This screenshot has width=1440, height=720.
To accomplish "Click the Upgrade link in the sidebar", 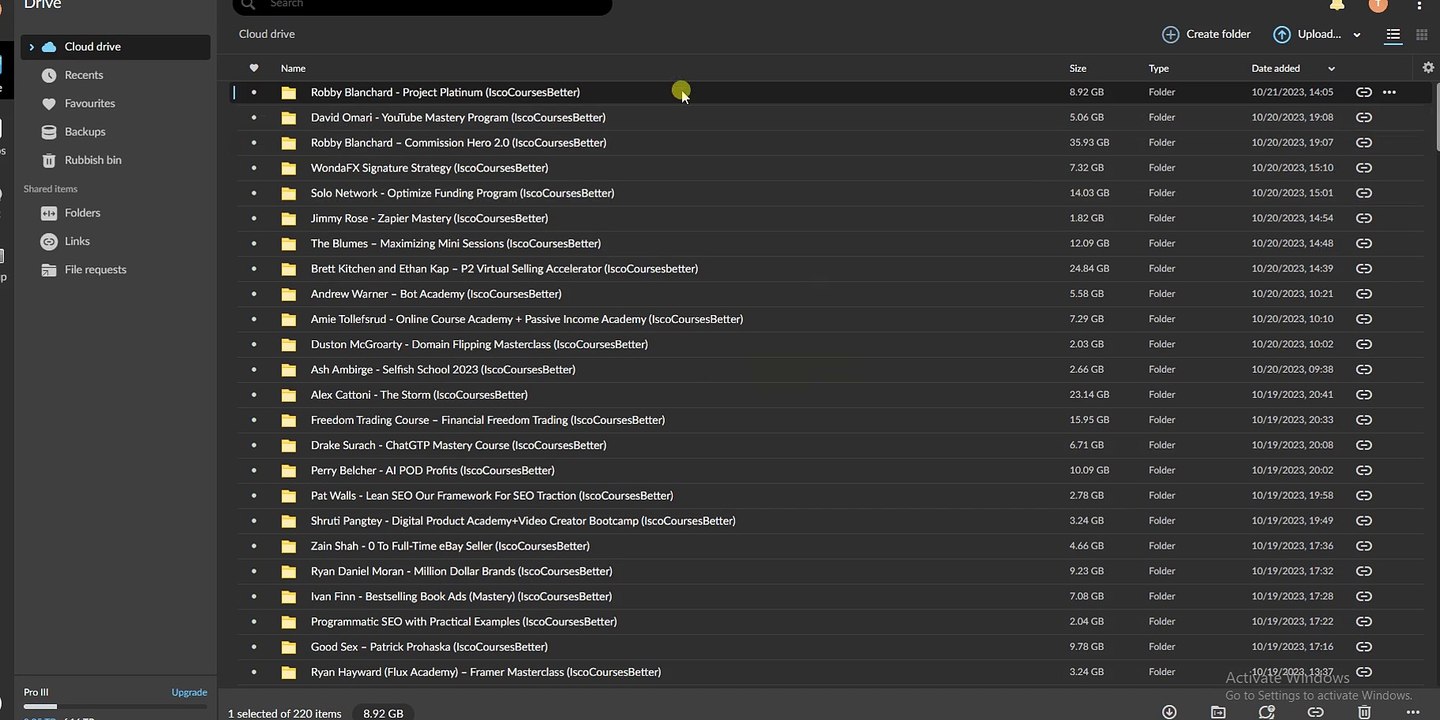I will (189, 692).
